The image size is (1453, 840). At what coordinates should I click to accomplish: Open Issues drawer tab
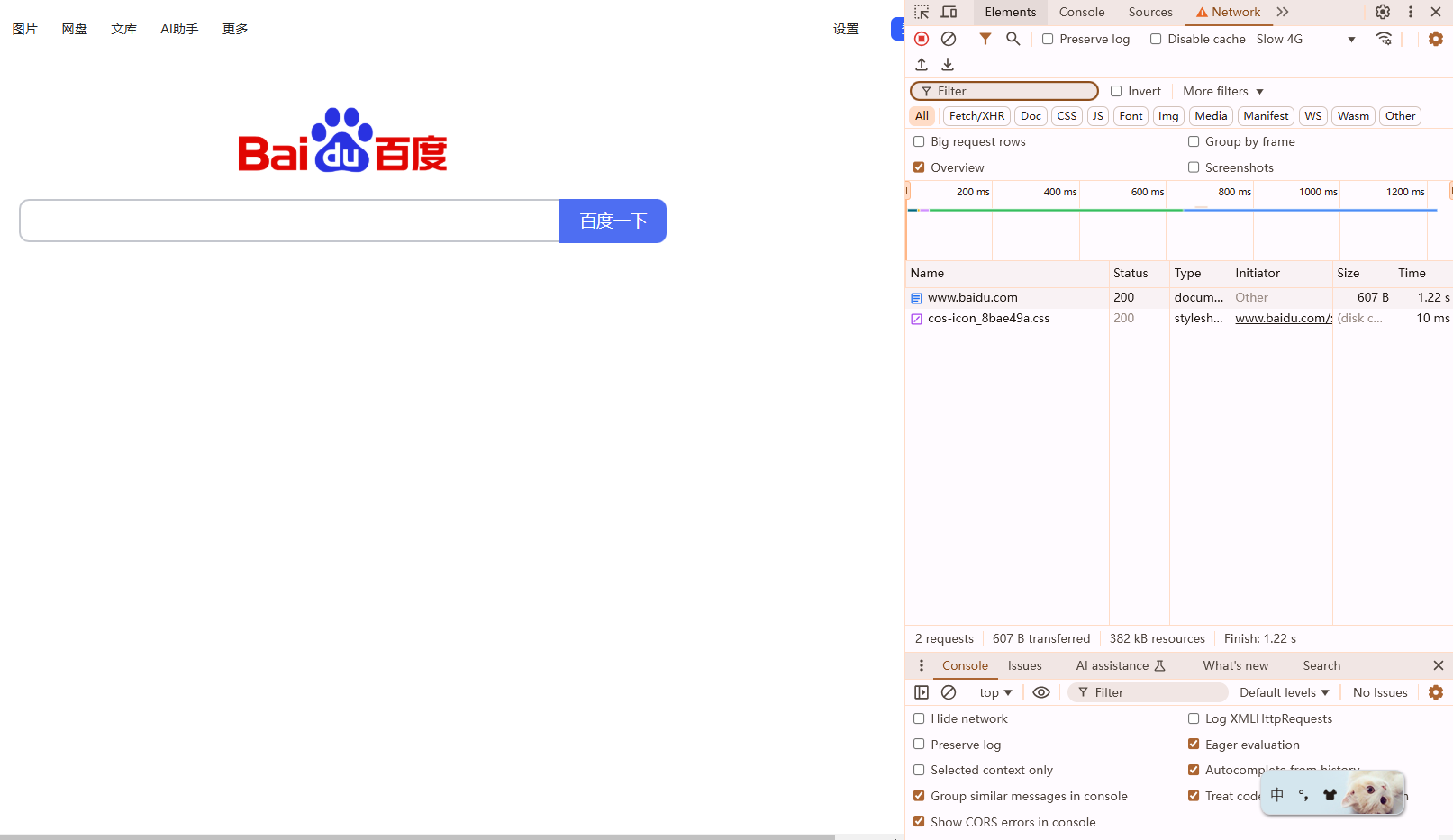(x=1025, y=665)
